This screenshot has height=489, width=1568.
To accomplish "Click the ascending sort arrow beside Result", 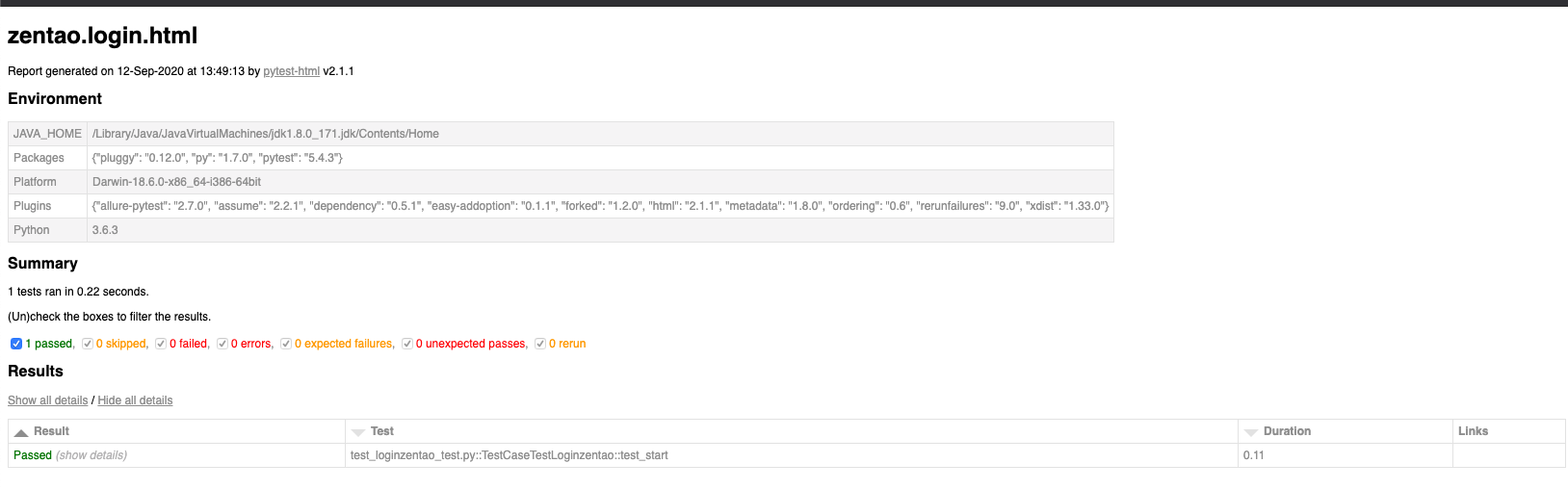I will click(x=21, y=433).
